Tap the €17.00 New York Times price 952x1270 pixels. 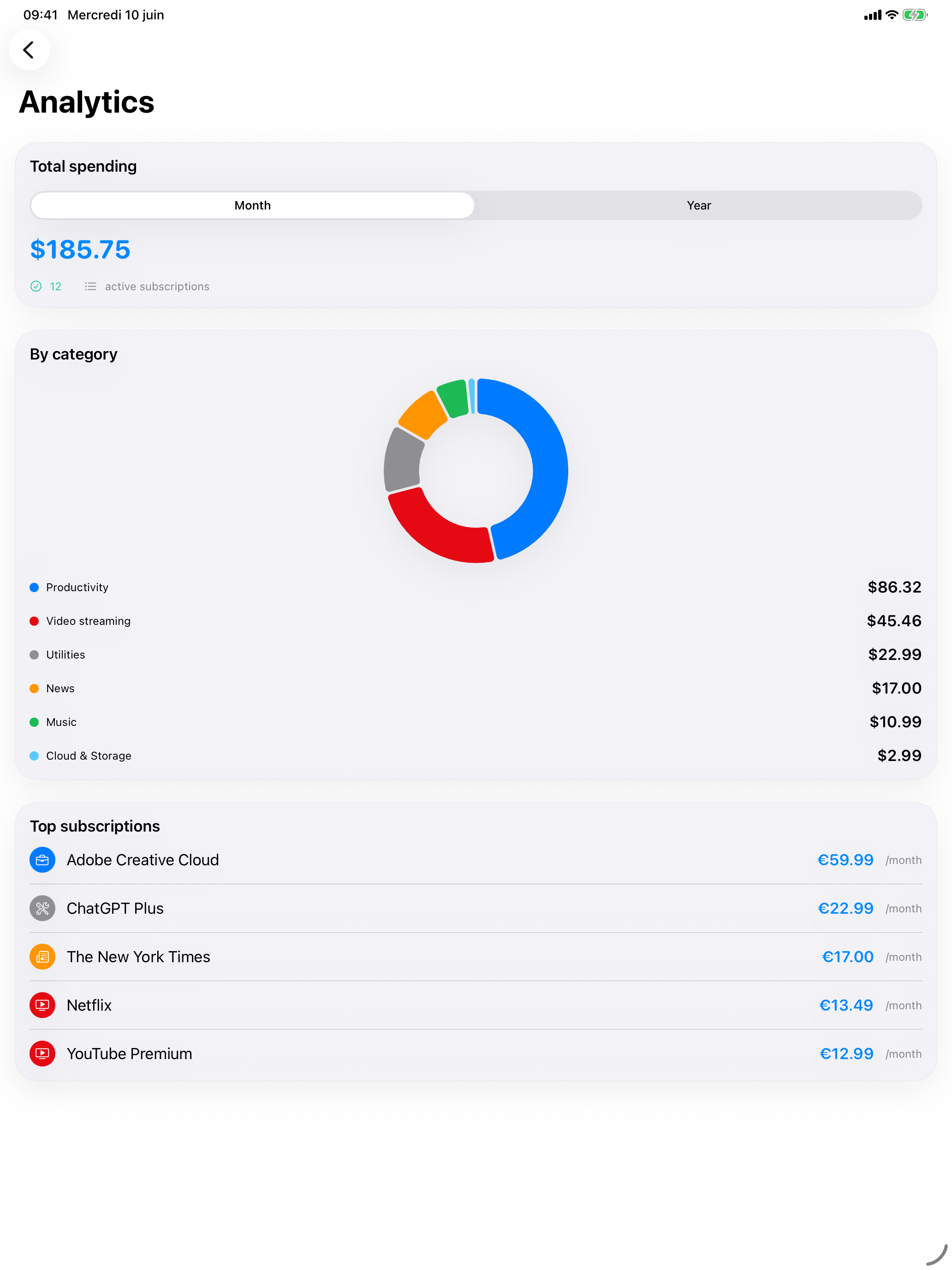pos(848,957)
